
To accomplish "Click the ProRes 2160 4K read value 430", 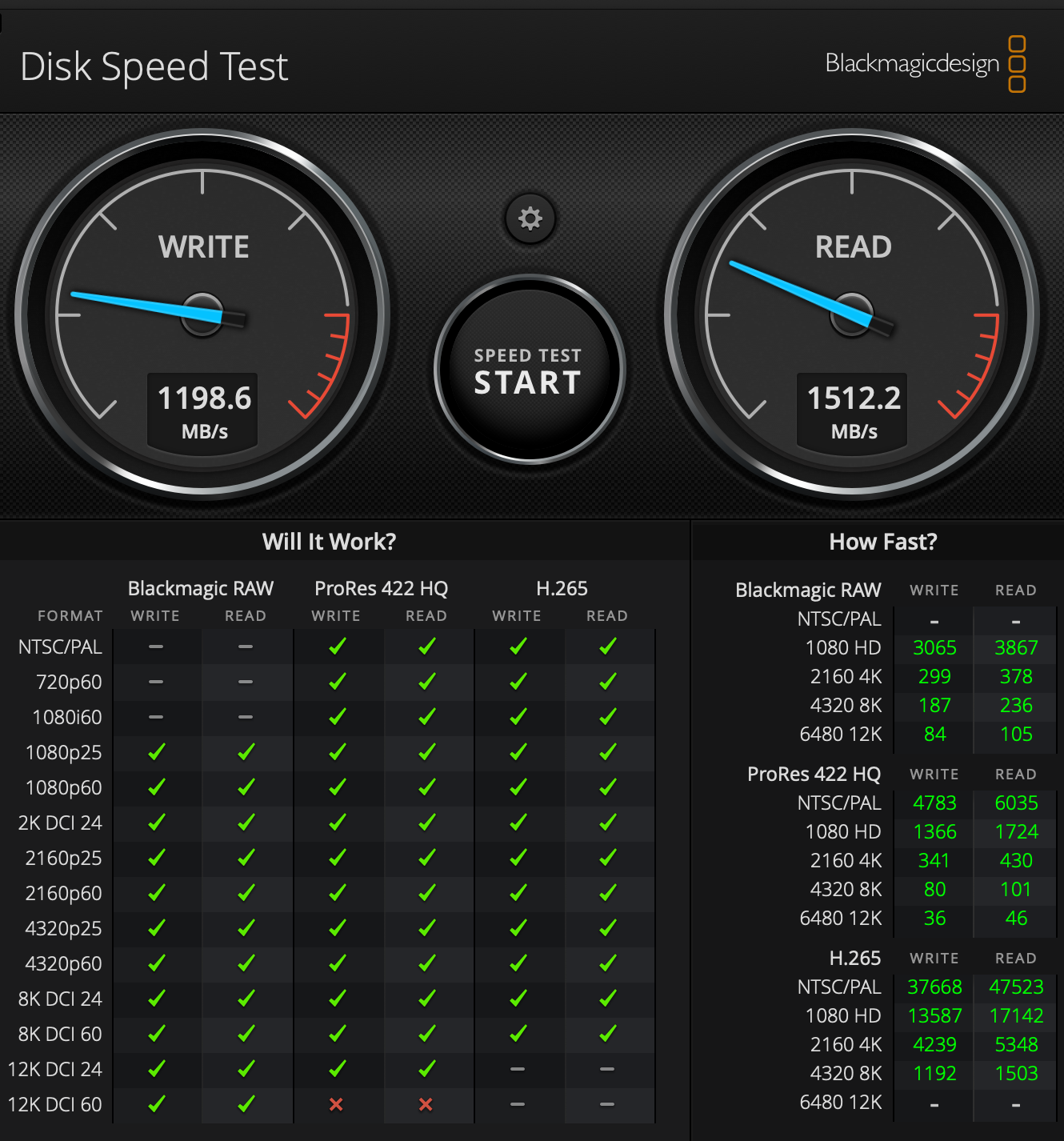I will pos(1016,860).
